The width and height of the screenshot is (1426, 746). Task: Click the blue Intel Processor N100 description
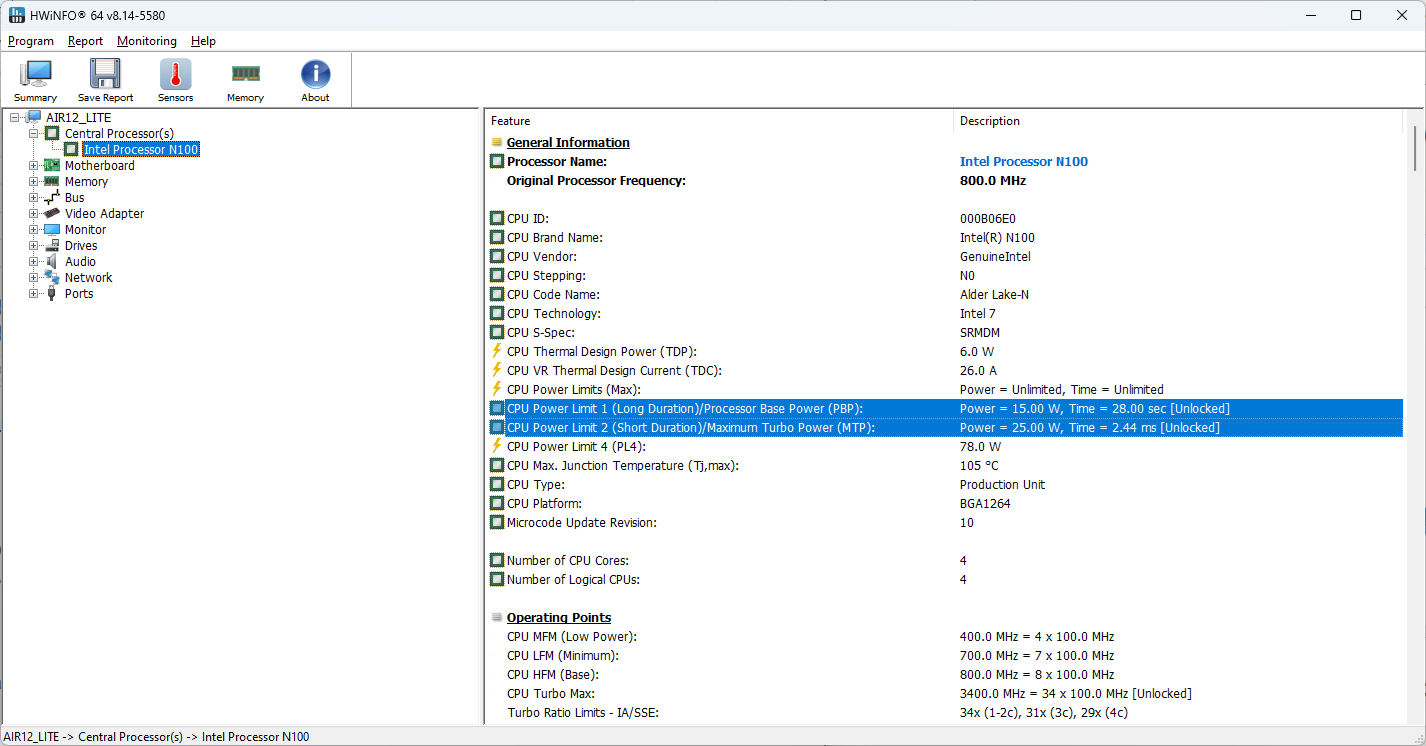click(1024, 161)
